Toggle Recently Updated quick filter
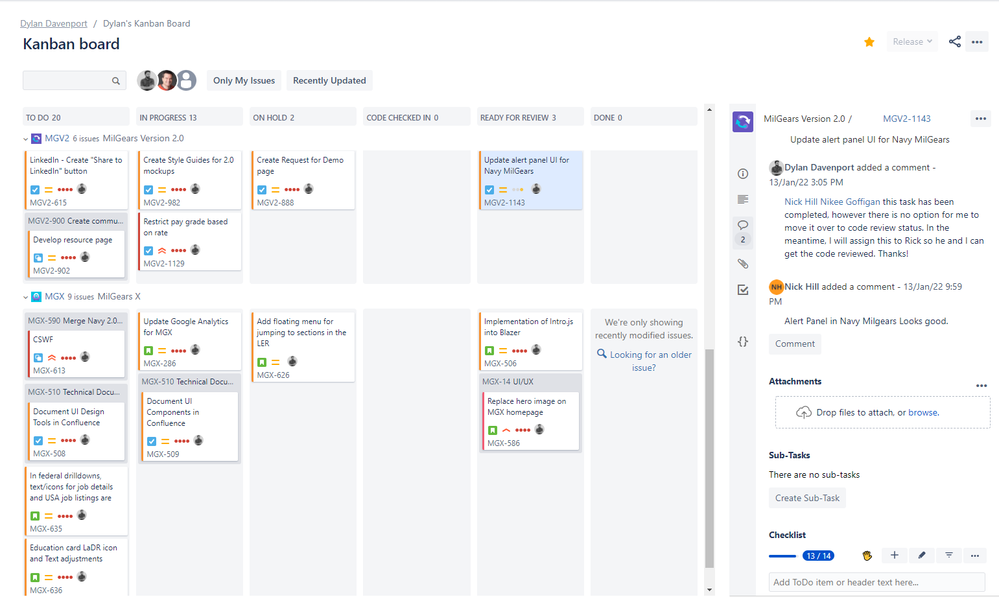The height and width of the screenshot is (597, 999). click(x=329, y=80)
